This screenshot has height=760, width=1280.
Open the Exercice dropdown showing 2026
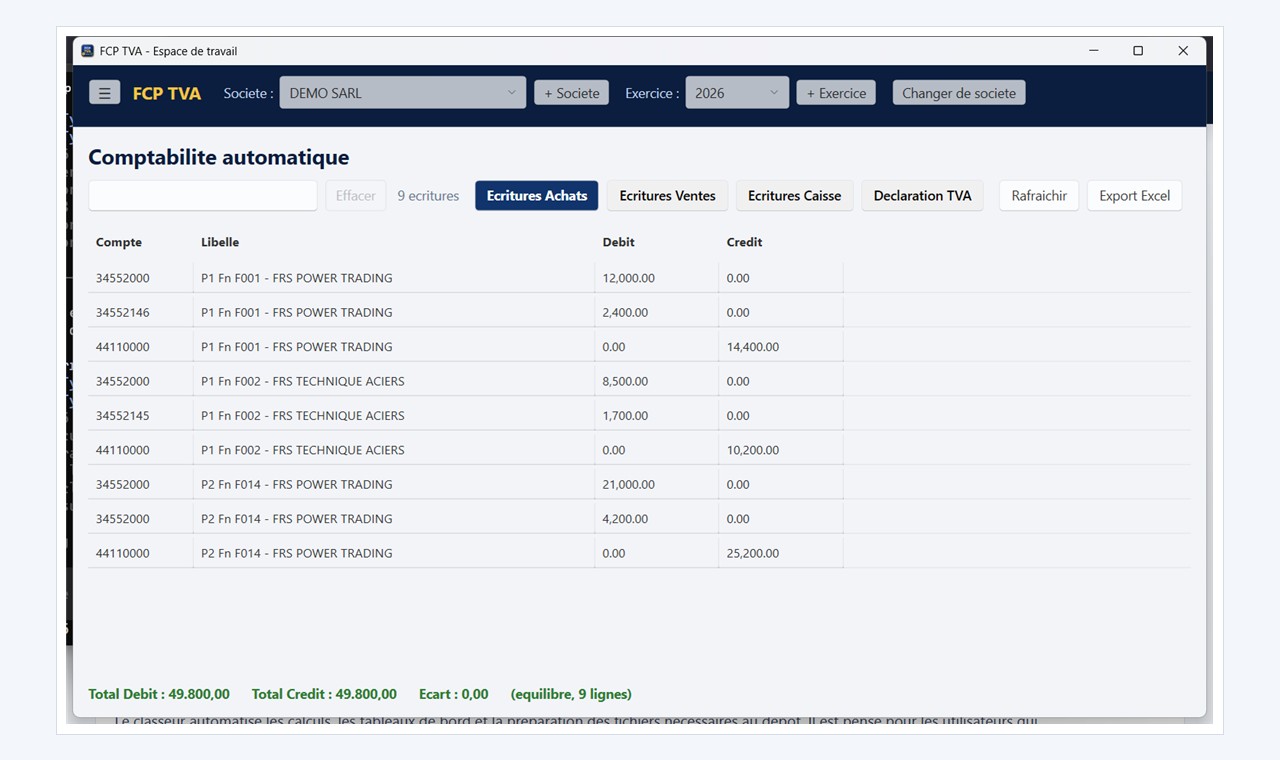(x=737, y=93)
